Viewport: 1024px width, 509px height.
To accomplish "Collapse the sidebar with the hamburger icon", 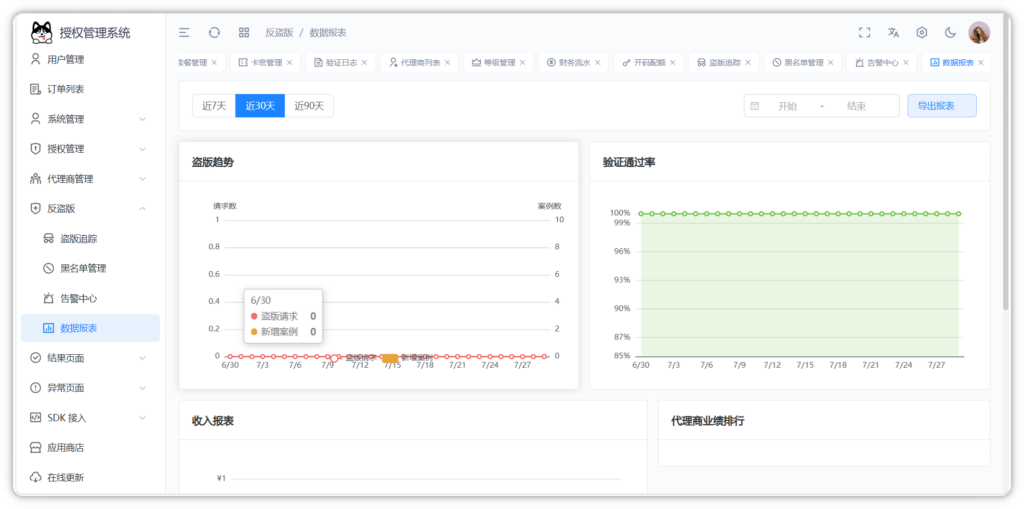I will [184, 33].
